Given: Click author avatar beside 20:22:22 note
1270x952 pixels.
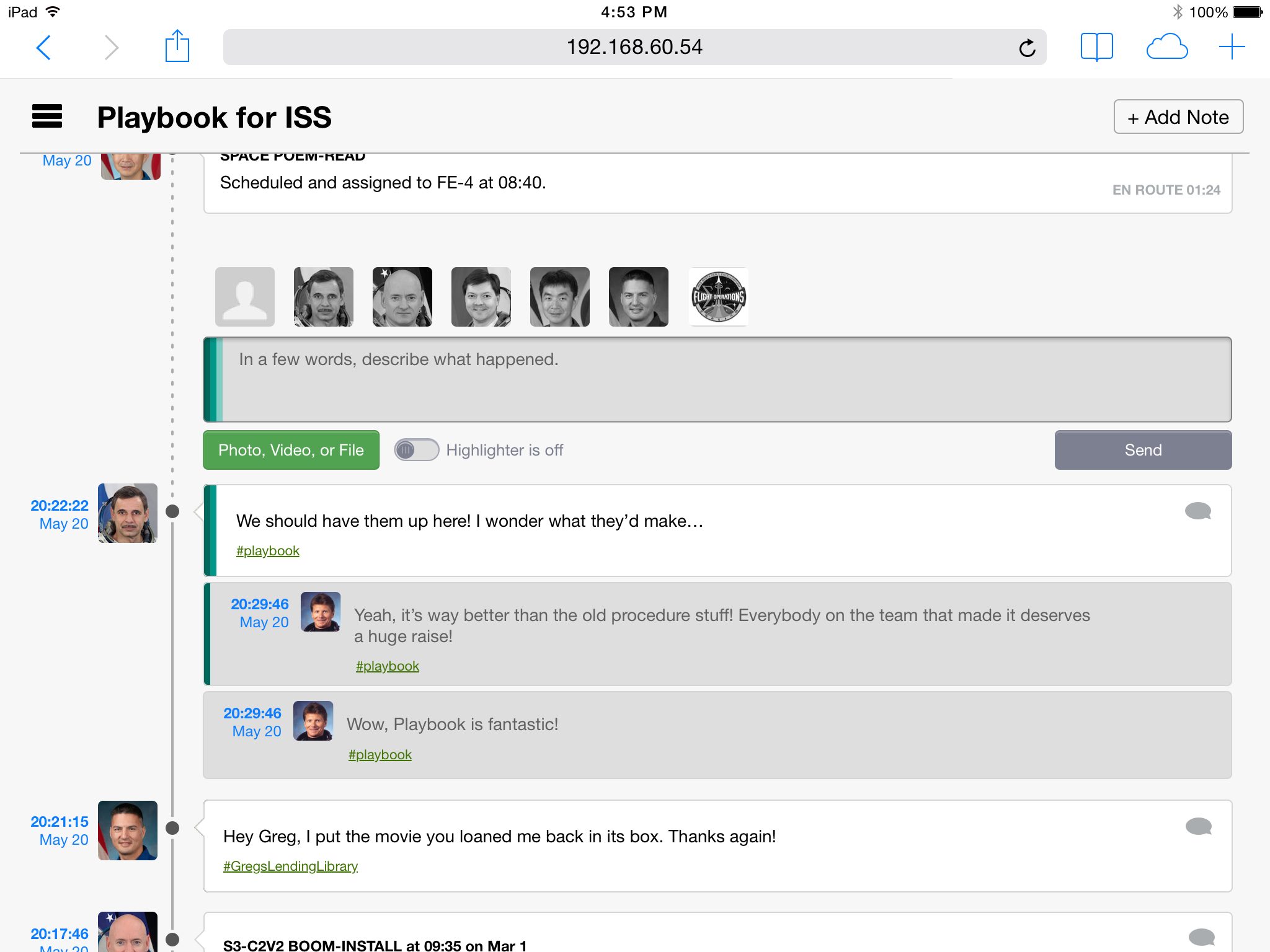Looking at the screenshot, I should (x=128, y=513).
